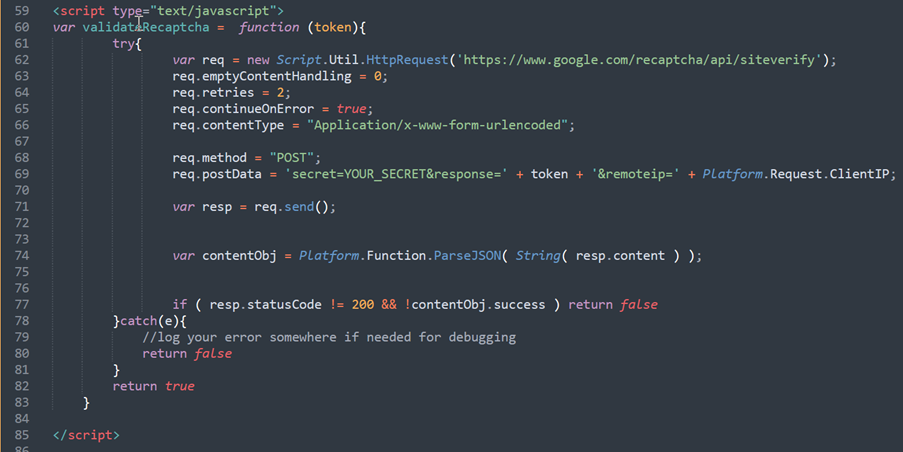Click the token variable on line 69
Screen dimensions: 903x452
click(549, 174)
